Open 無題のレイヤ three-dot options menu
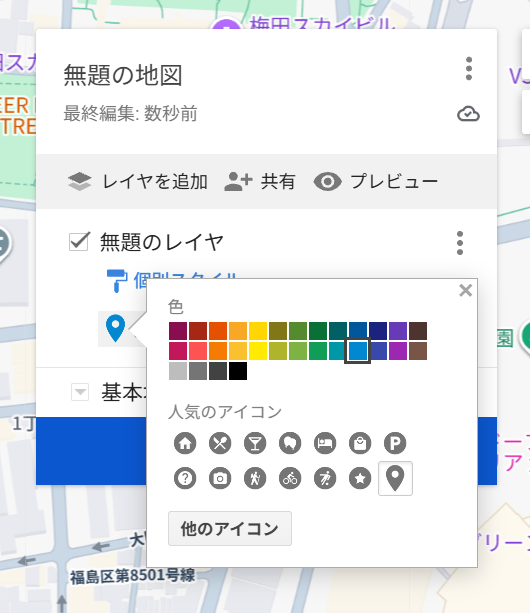 click(x=460, y=243)
